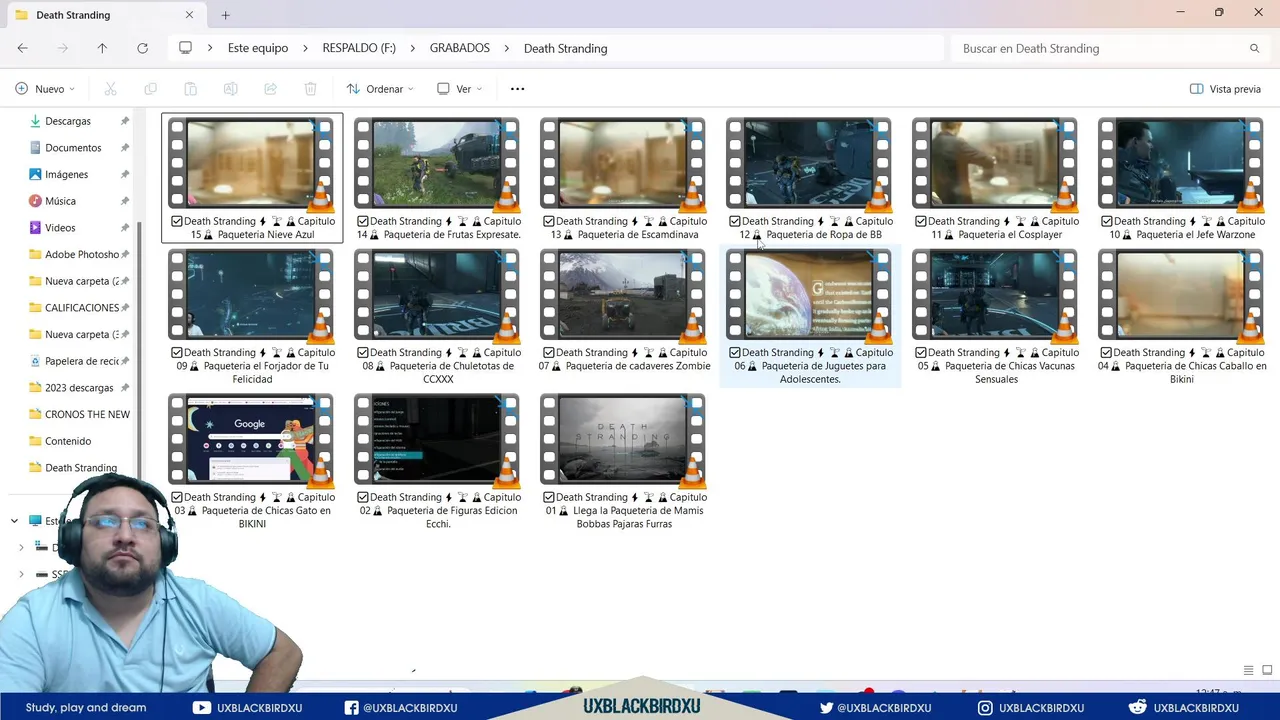Navigate to RESPALDO (F:) breadcrumb
1280x720 pixels.
click(359, 48)
